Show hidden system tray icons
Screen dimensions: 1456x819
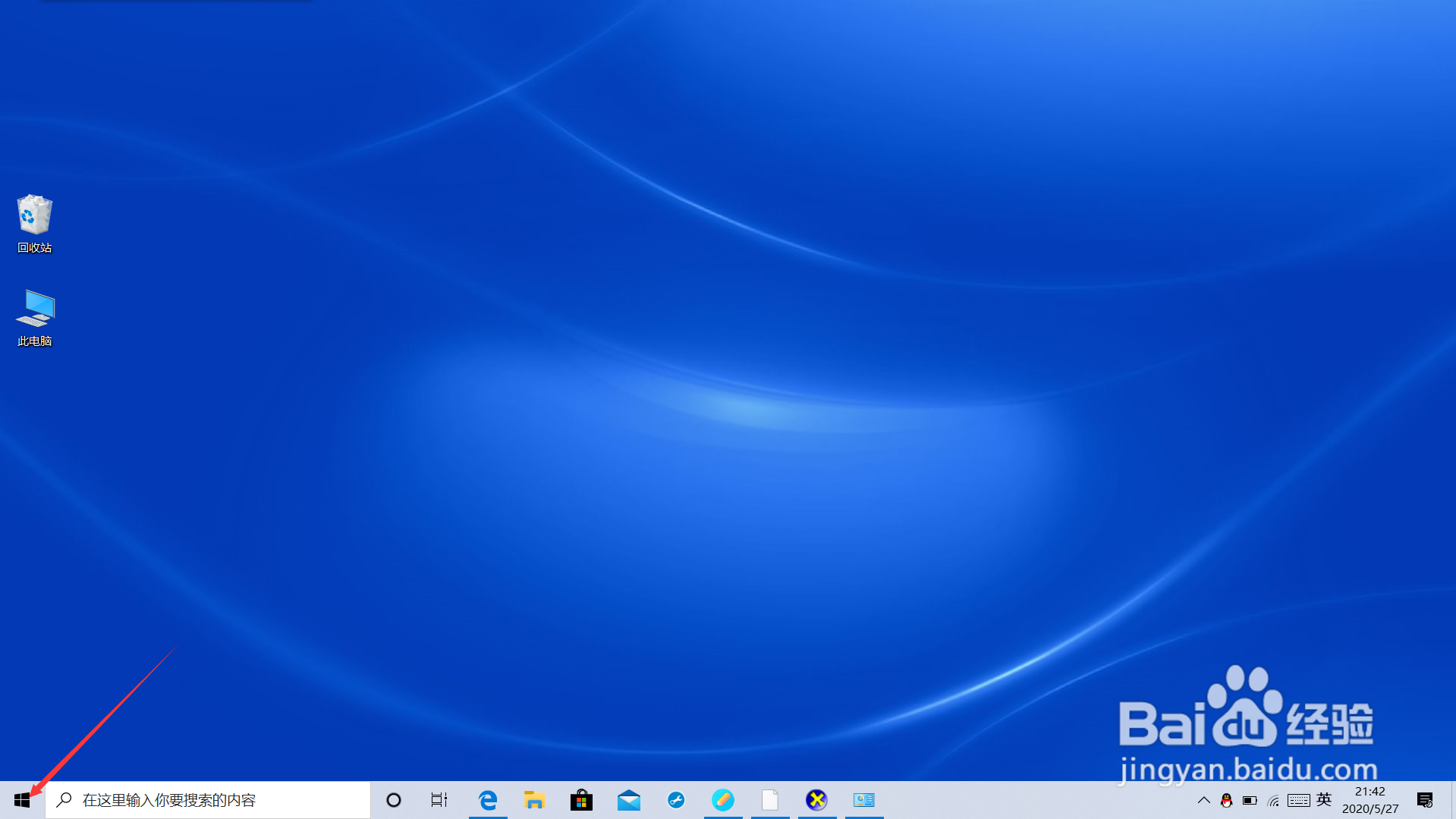[1204, 800]
